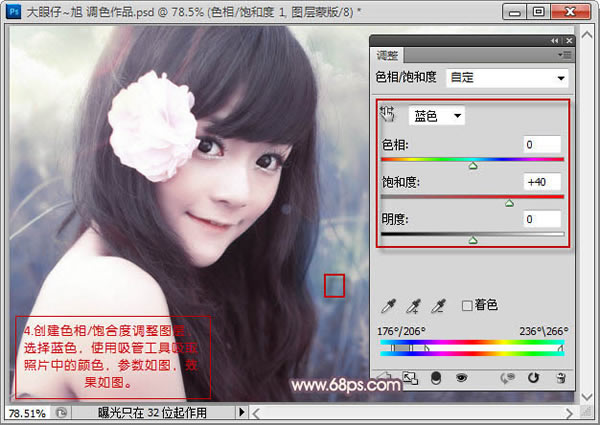This screenshot has height=425, width=600.
Task: Close the document window
Action: (570, 12)
